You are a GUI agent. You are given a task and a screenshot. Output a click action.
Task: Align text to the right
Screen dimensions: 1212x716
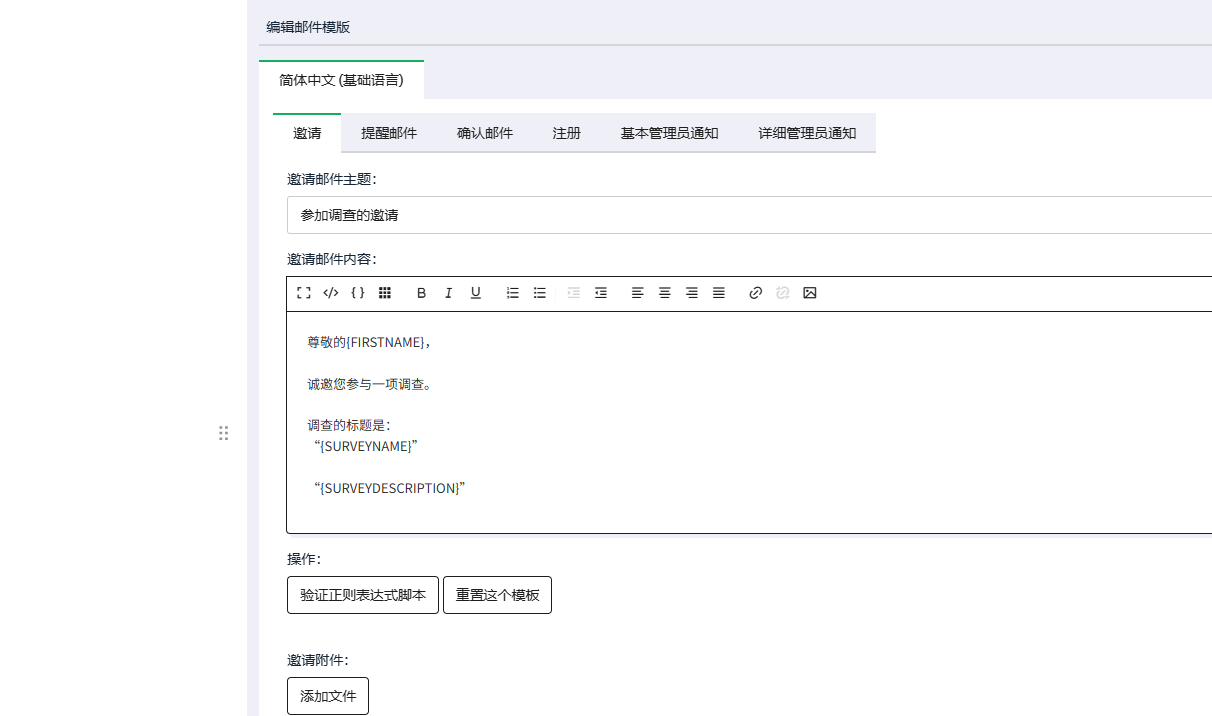(x=692, y=293)
